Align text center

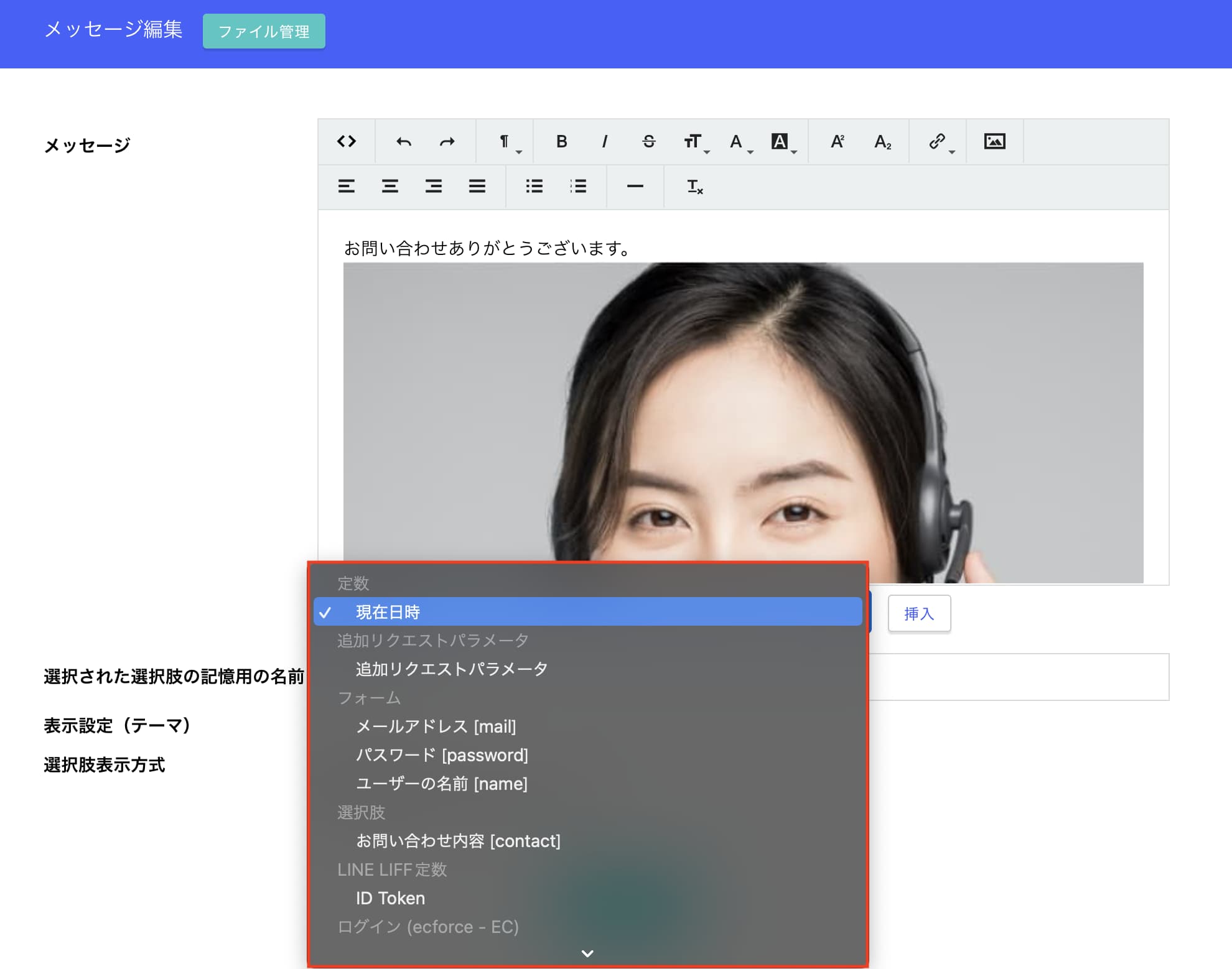390,186
